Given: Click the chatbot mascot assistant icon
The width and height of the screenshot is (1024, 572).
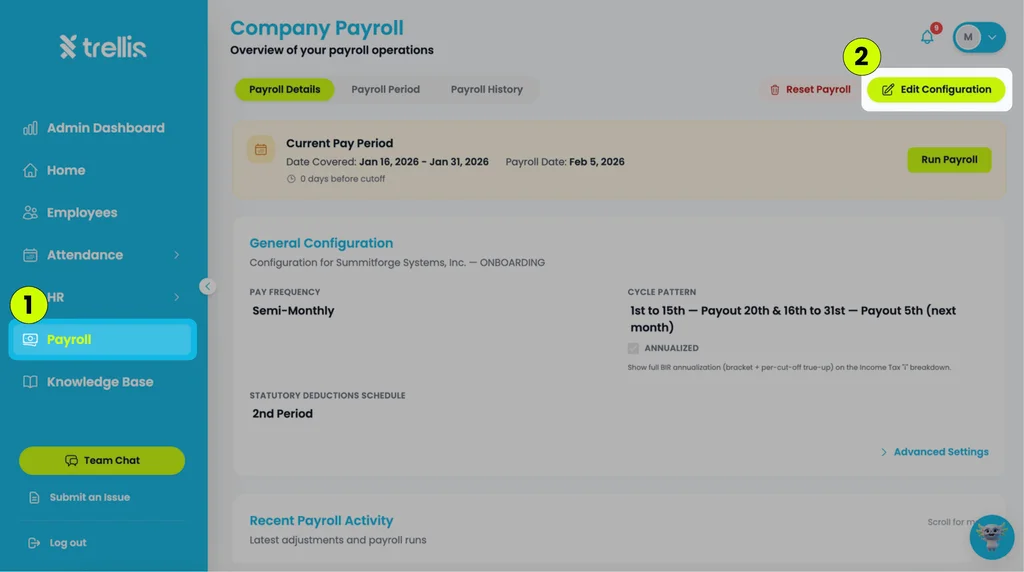Looking at the screenshot, I should [x=991, y=537].
